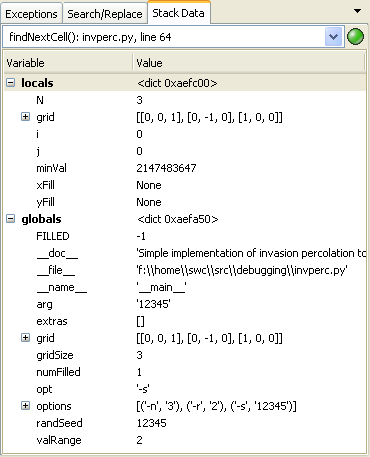Select the __file__ variable row
This screenshot has width=370, height=457.
tap(185, 270)
